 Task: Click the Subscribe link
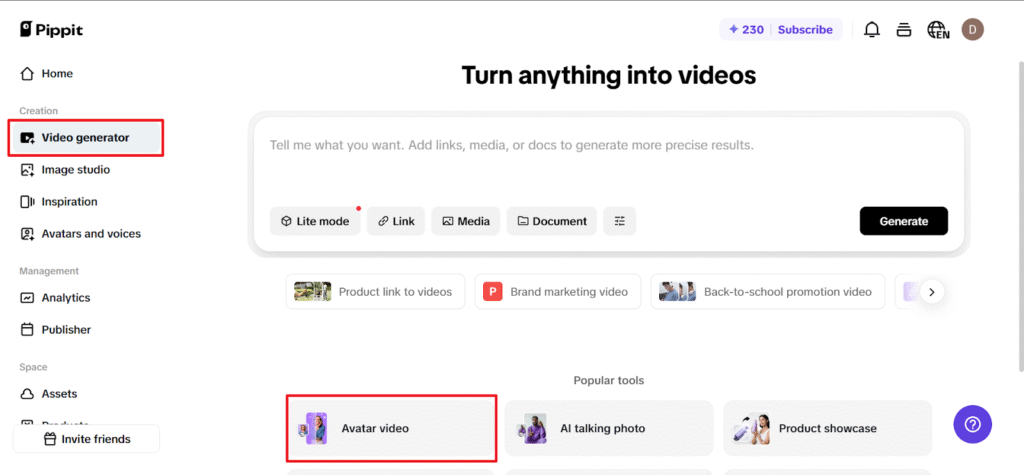click(805, 30)
